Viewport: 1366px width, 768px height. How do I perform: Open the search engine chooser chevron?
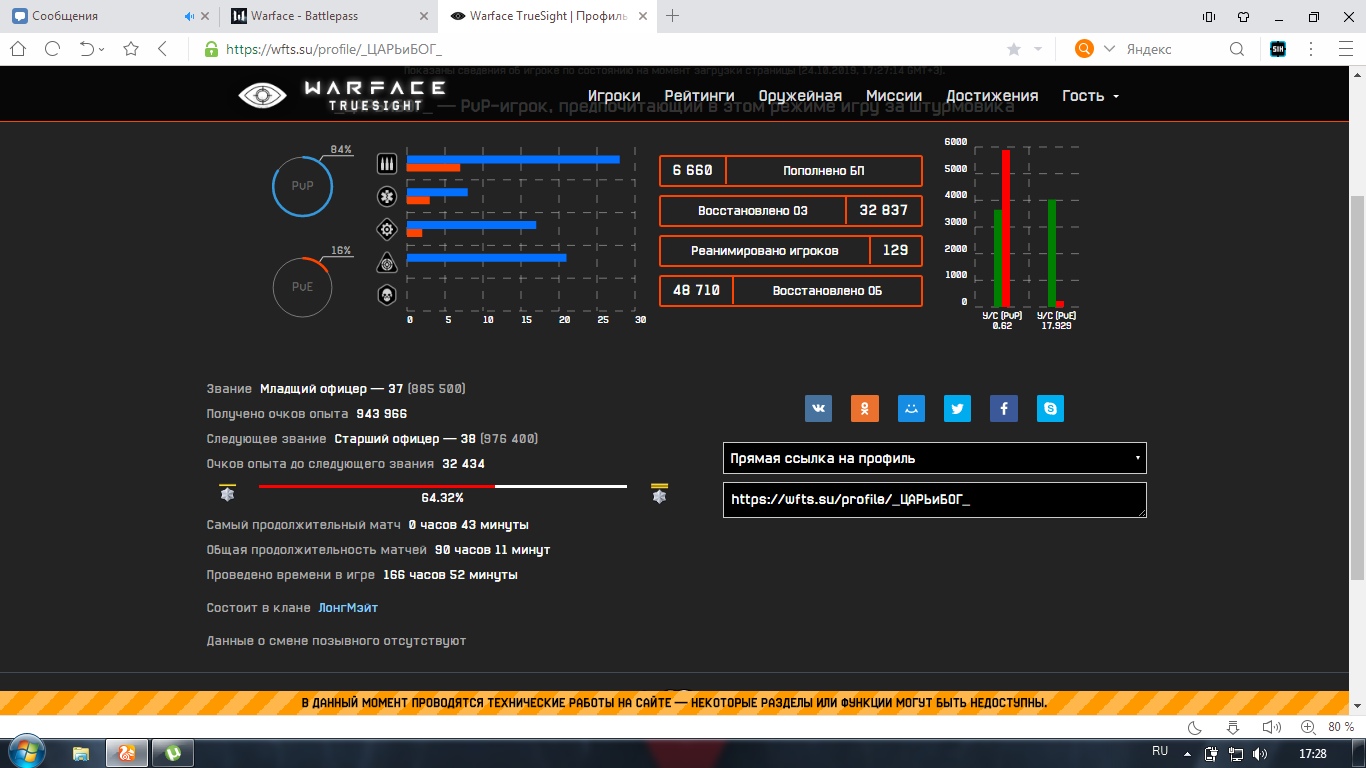pyautogui.click(x=1109, y=49)
